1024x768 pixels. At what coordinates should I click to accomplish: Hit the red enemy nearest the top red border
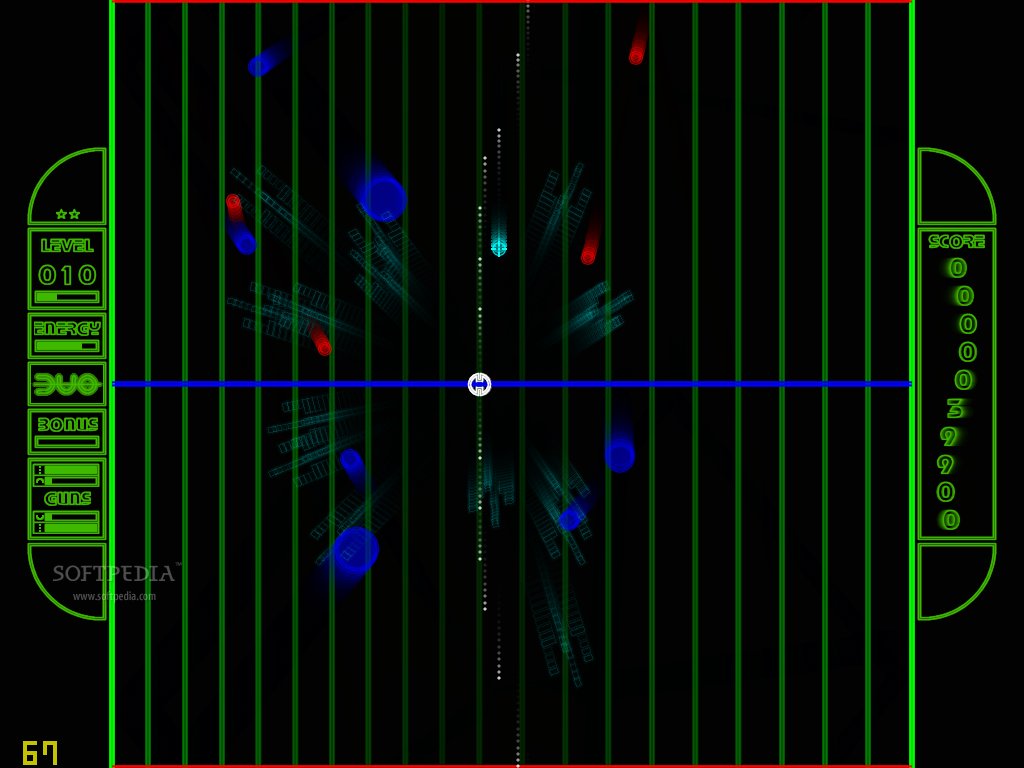636,57
